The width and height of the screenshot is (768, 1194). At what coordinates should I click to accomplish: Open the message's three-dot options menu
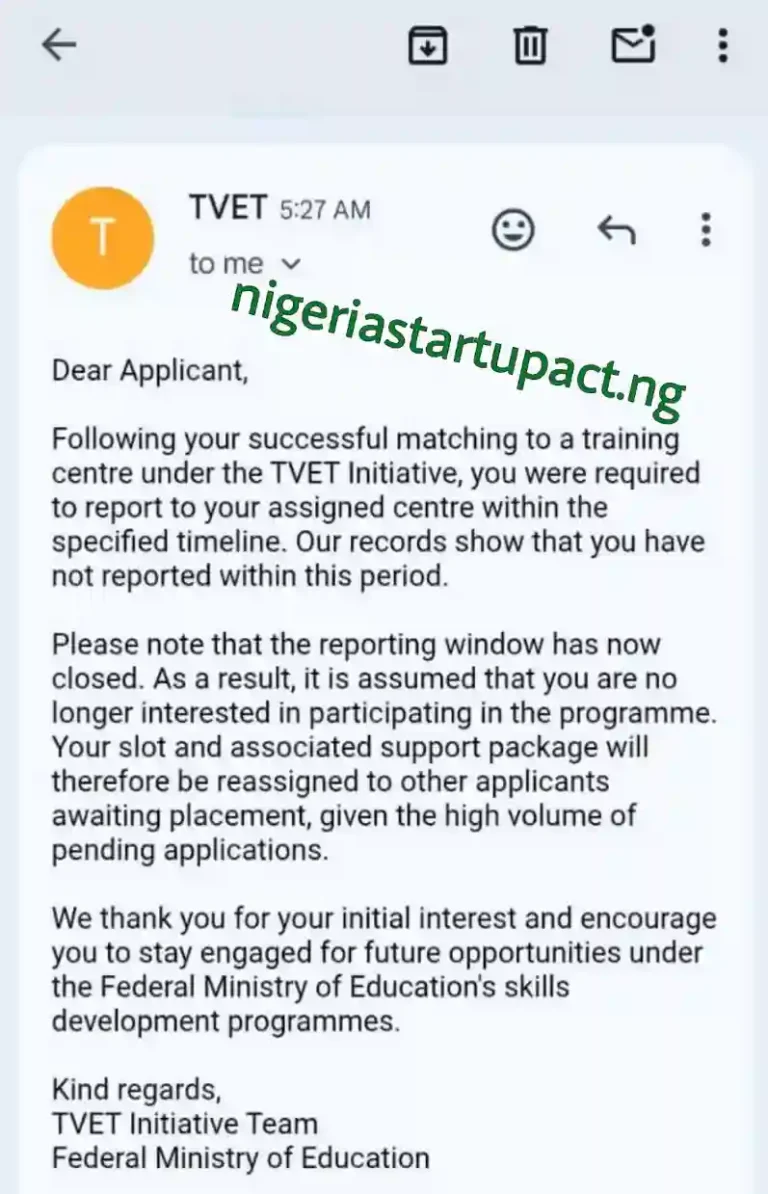[x=706, y=230]
